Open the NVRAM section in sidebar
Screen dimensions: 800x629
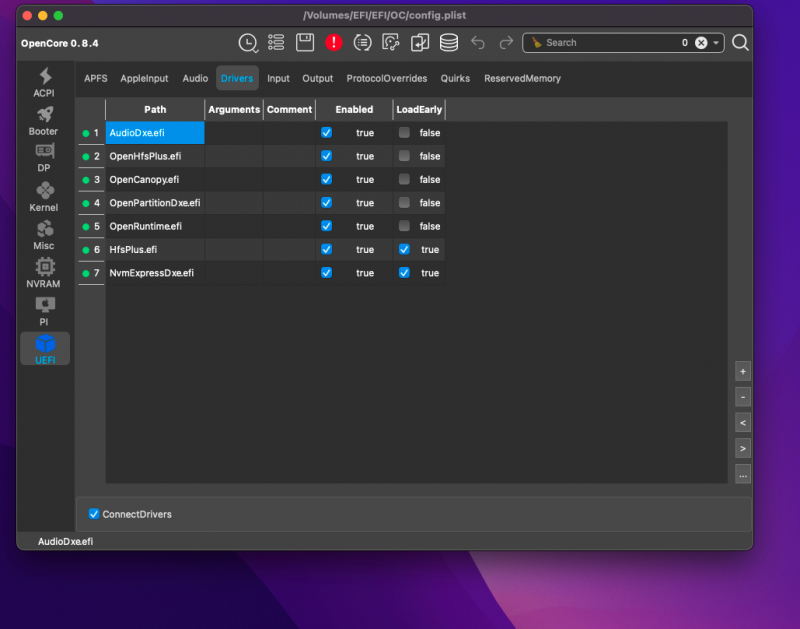pyautogui.click(x=45, y=273)
